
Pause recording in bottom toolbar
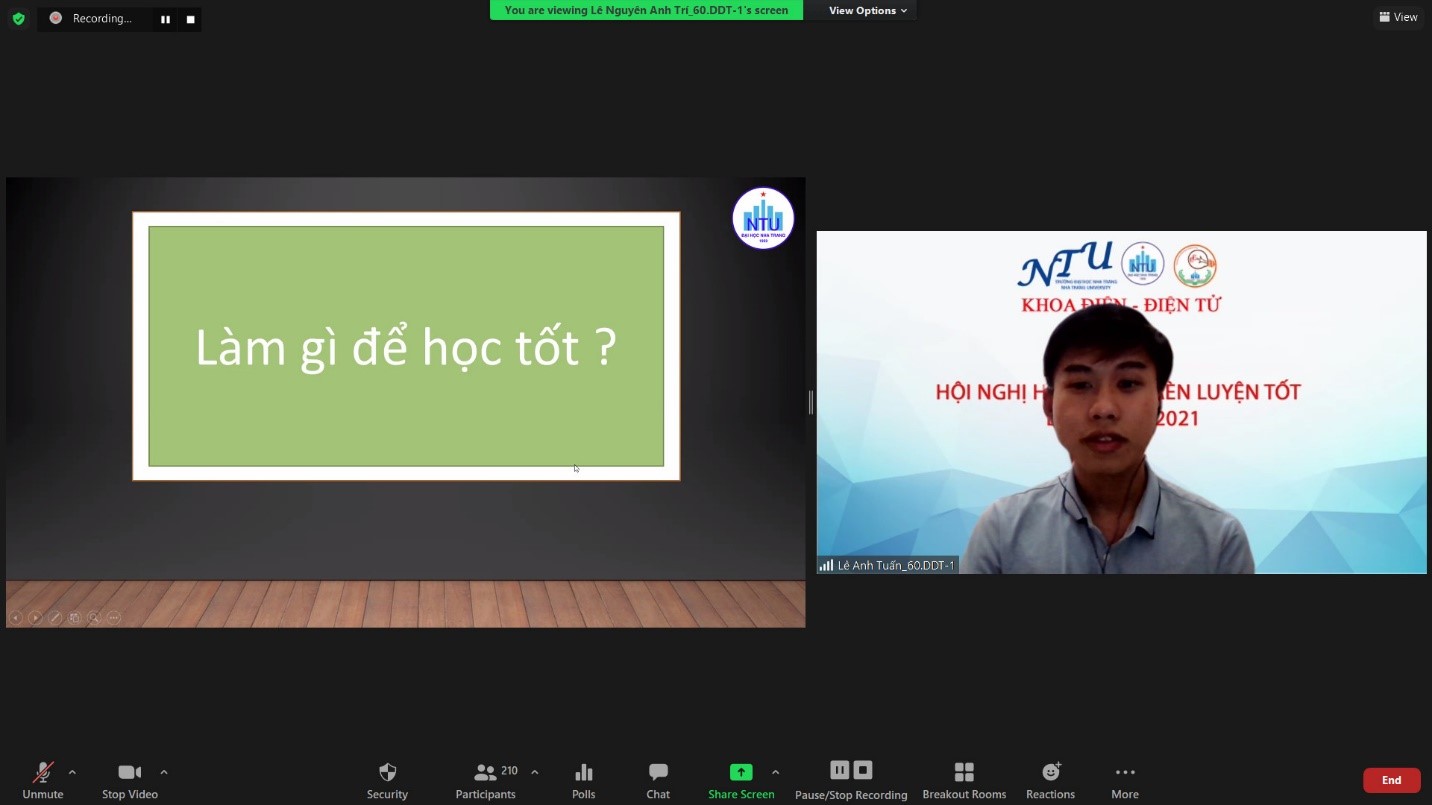coord(840,770)
